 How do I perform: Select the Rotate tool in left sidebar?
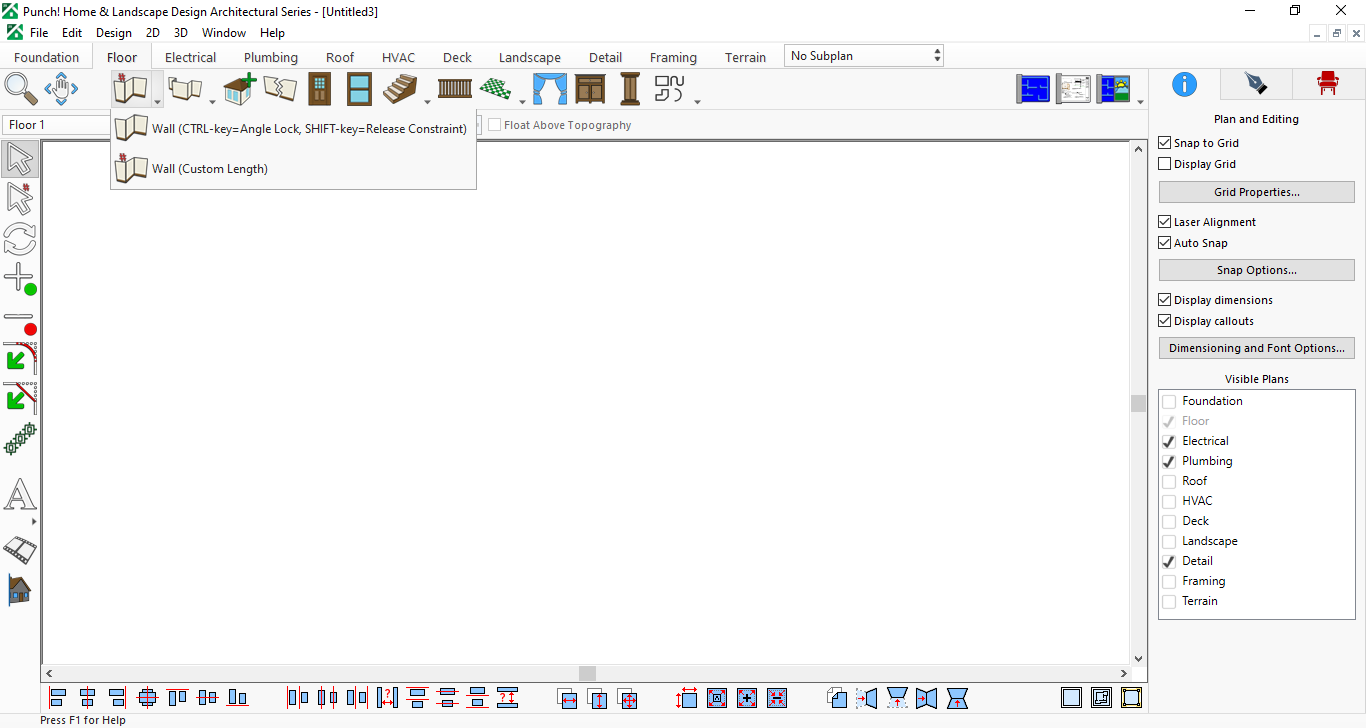(x=20, y=239)
